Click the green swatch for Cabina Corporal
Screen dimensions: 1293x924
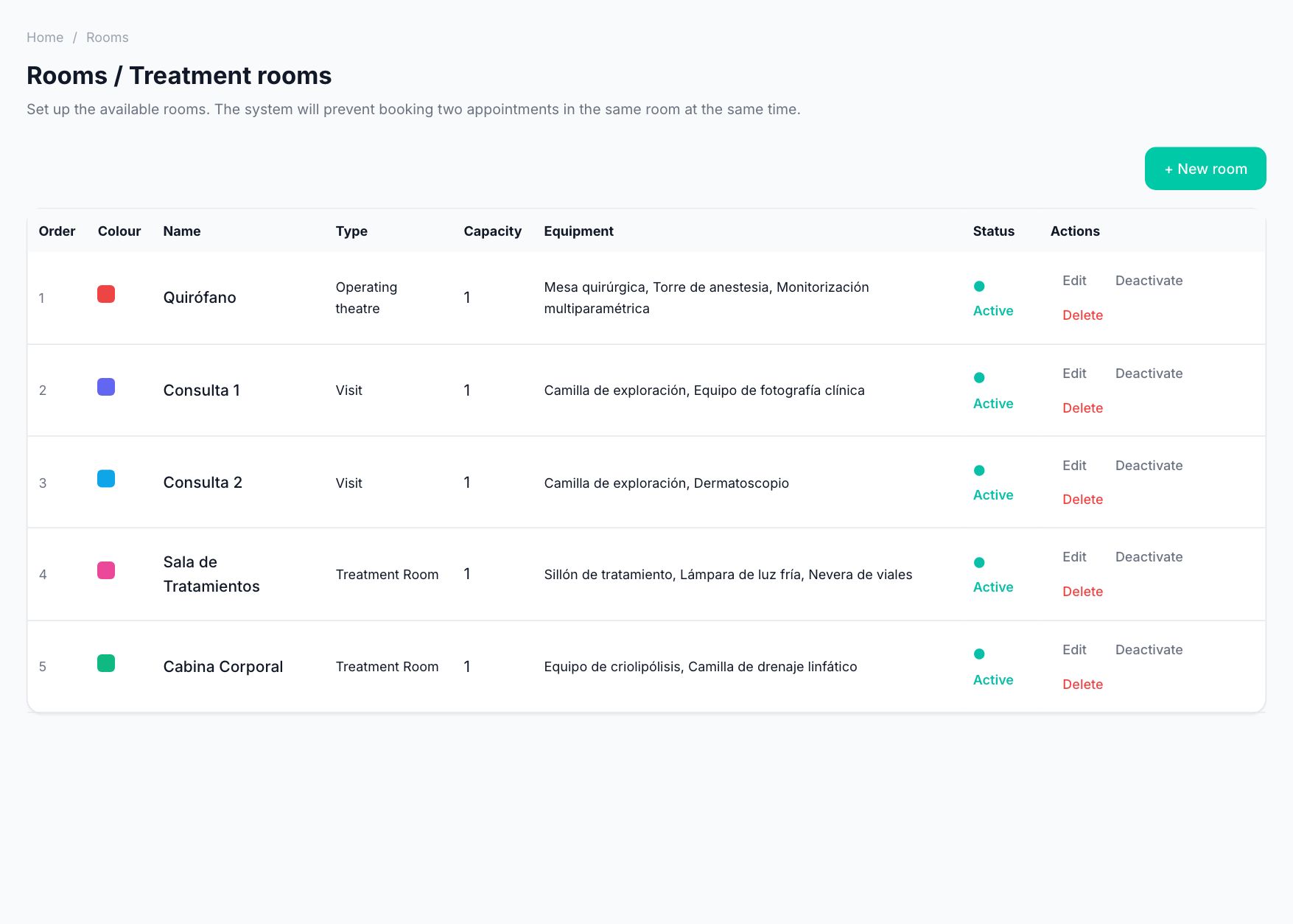[106, 663]
